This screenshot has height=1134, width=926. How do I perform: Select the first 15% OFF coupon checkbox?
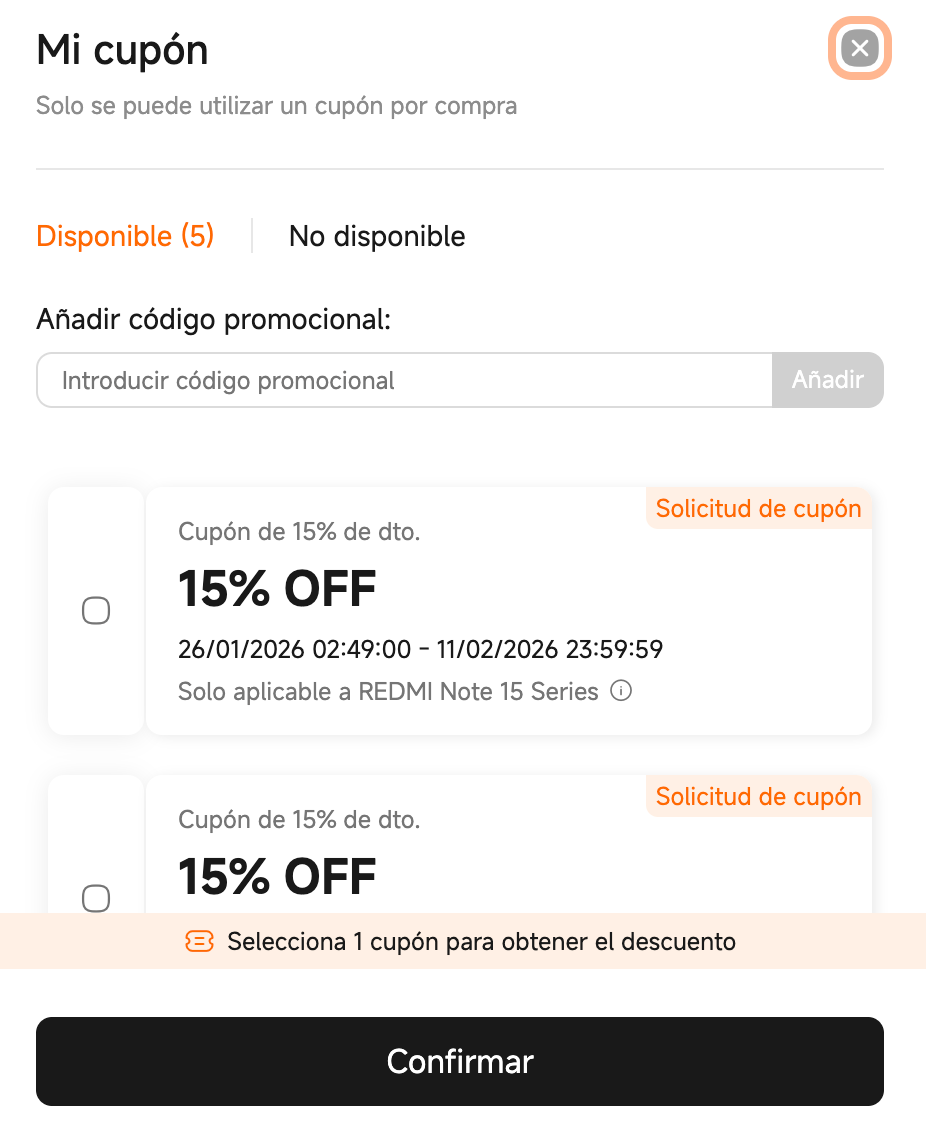(96, 610)
